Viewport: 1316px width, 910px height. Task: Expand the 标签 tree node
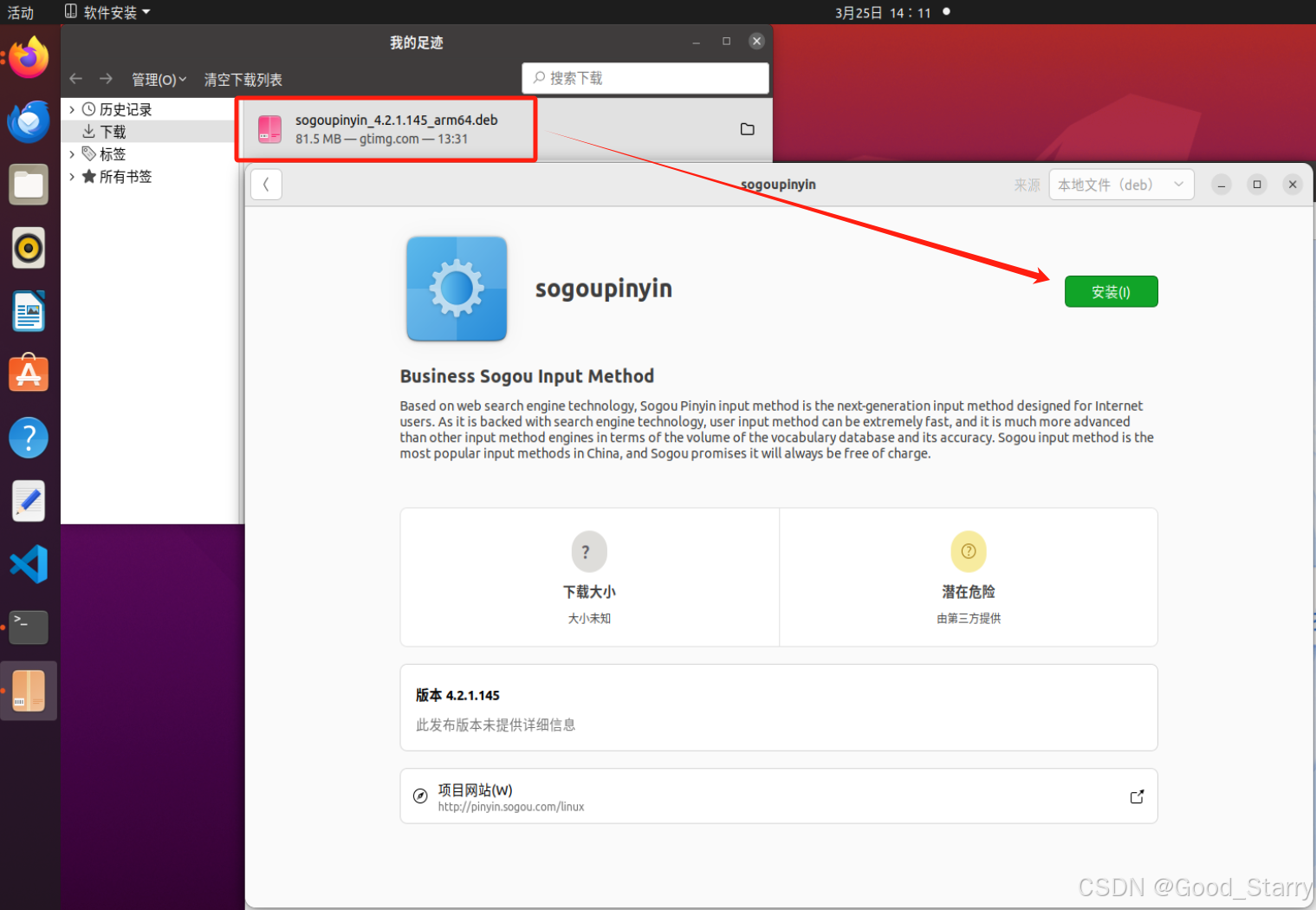pos(72,154)
